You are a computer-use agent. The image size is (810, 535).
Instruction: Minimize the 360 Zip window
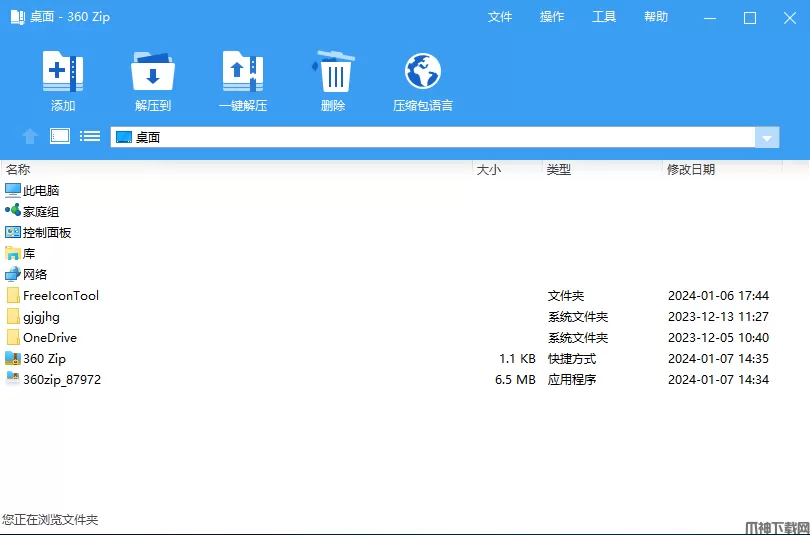pos(710,19)
